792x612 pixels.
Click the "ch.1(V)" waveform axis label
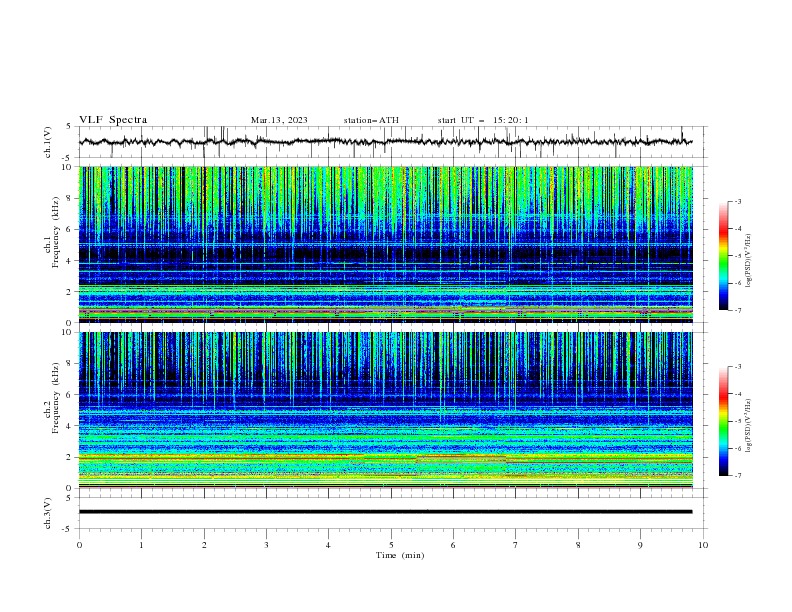coord(48,142)
